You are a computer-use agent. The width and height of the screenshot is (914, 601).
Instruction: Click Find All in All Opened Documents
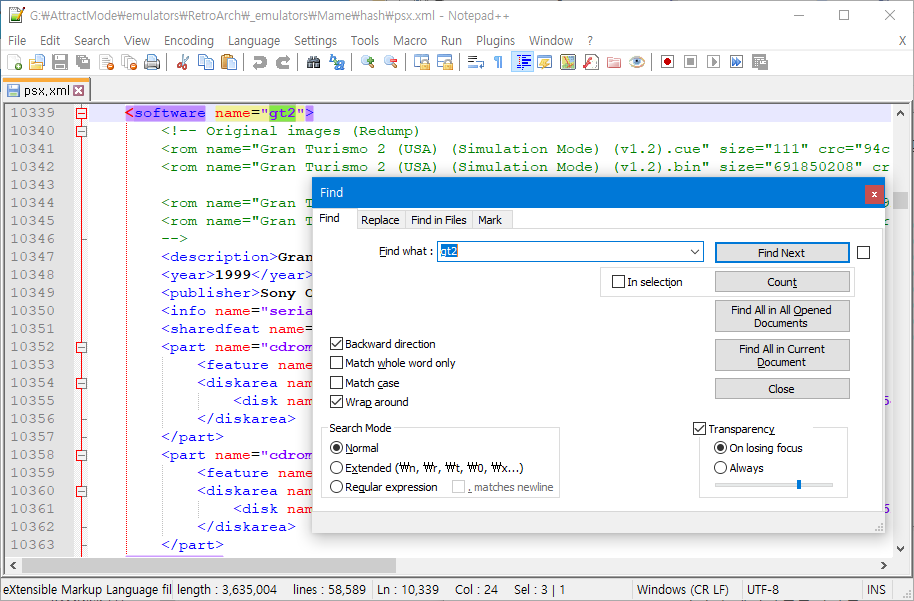[782, 316]
